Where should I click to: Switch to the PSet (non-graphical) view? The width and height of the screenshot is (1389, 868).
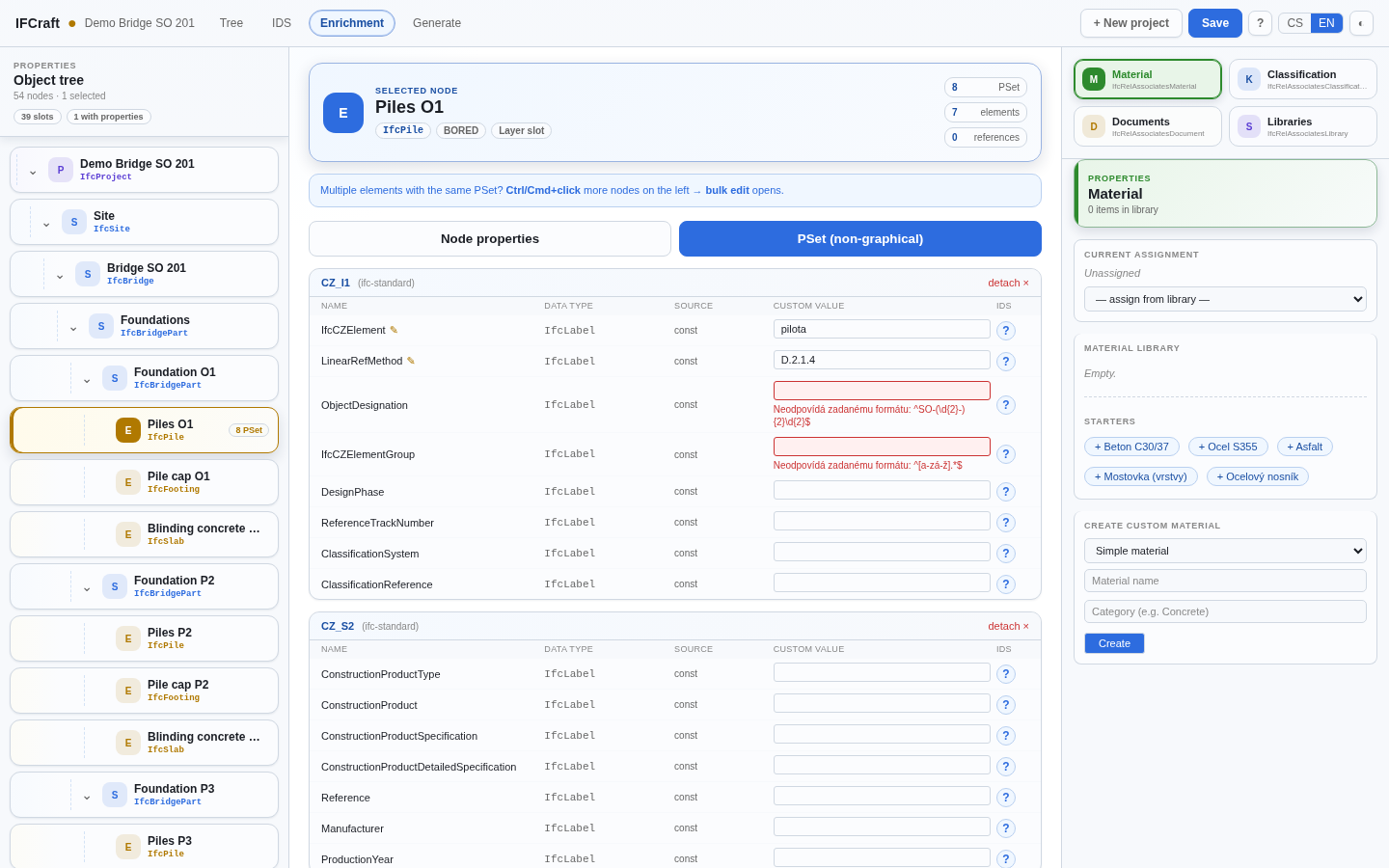coord(860,239)
